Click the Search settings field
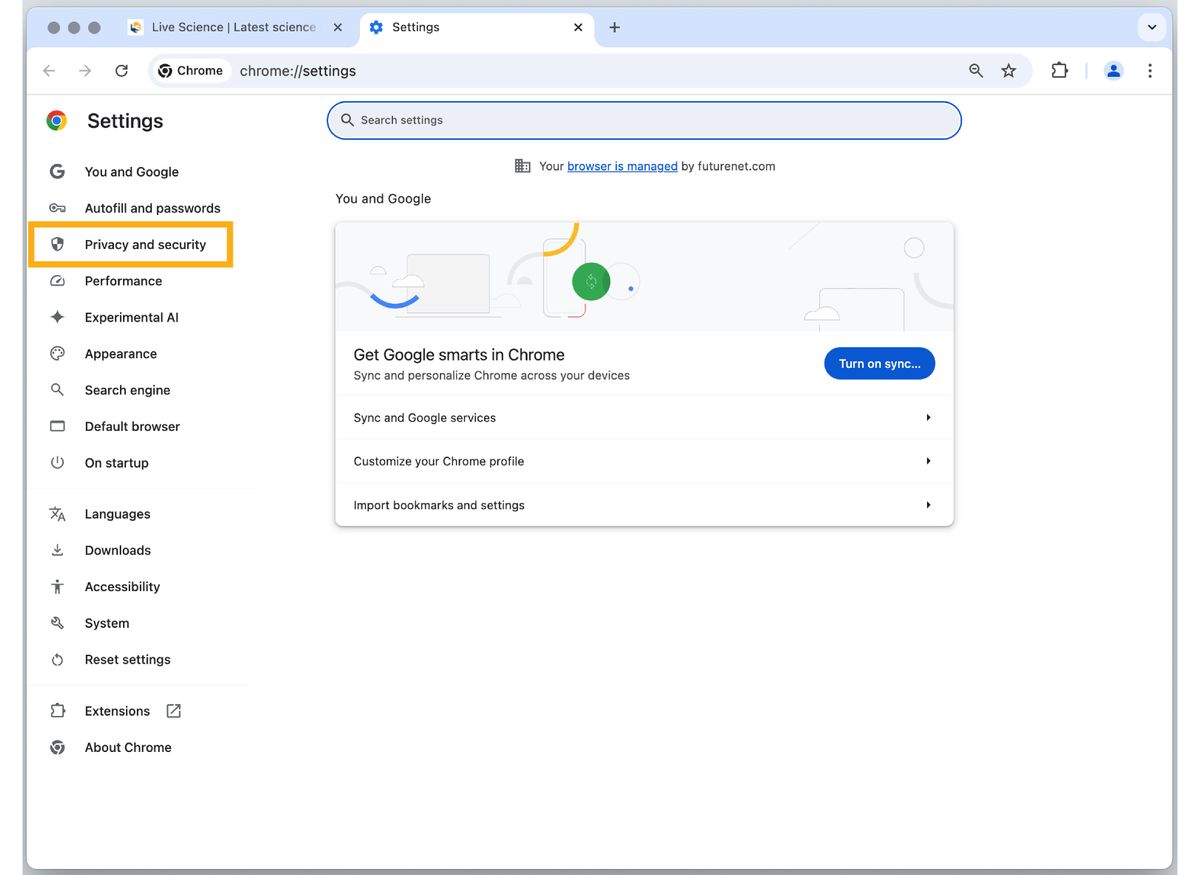The image size is (1200, 875). pyautogui.click(x=644, y=120)
